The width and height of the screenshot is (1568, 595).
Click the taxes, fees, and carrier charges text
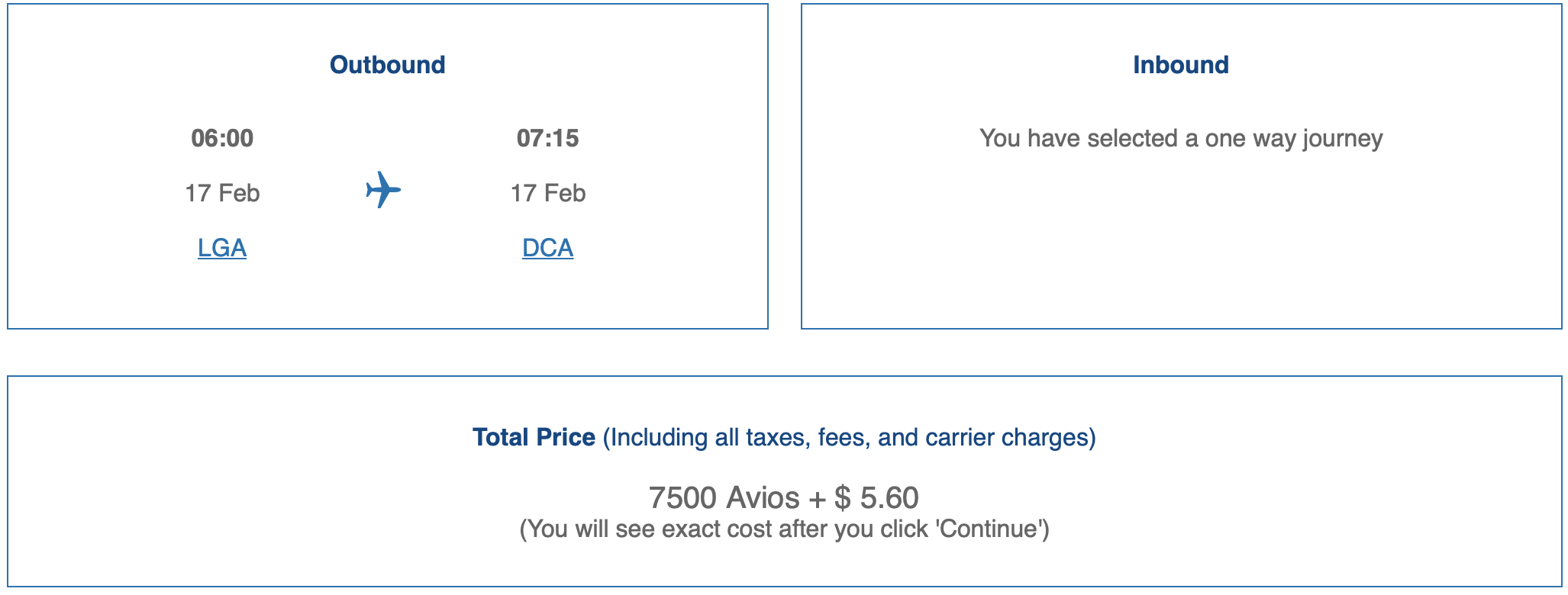[850, 437]
